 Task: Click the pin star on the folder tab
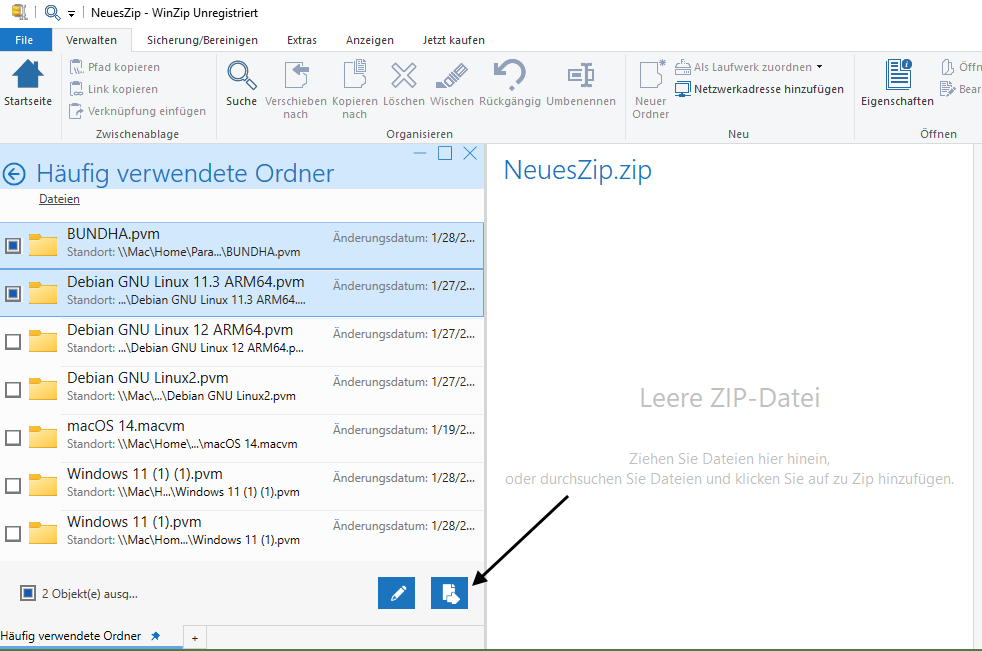pos(156,635)
